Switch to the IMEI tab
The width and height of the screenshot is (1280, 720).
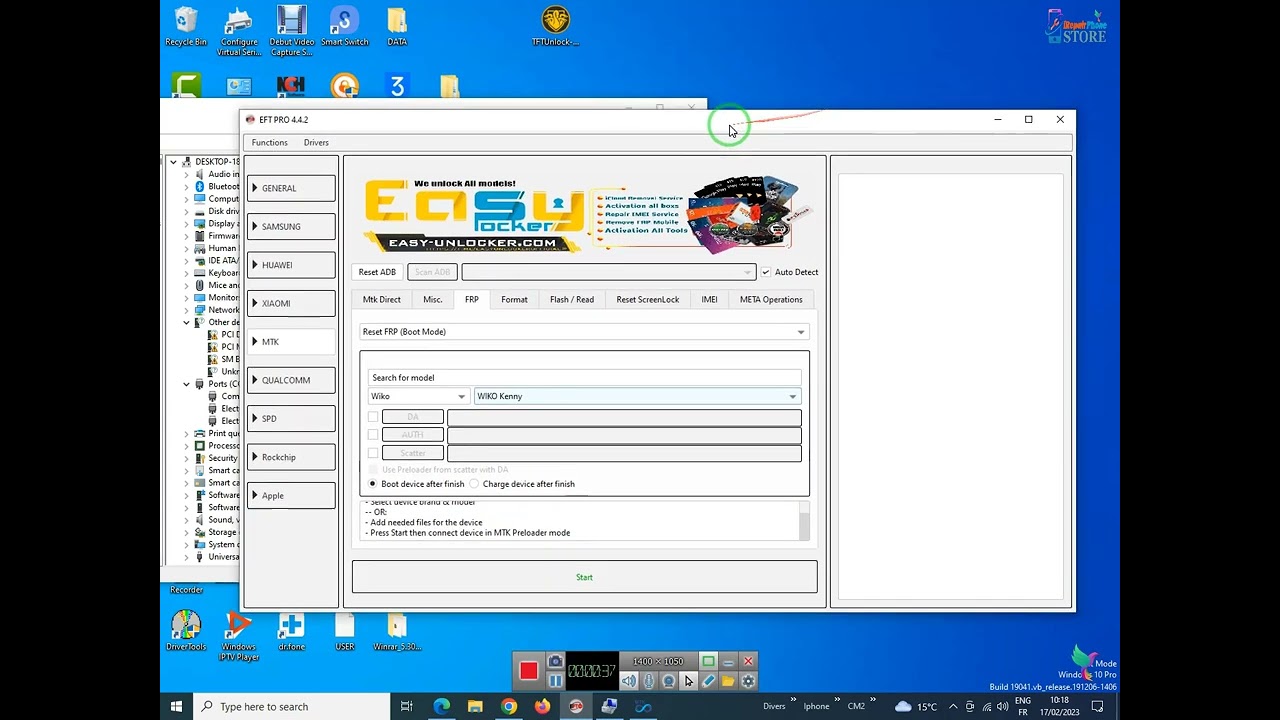click(x=709, y=299)
